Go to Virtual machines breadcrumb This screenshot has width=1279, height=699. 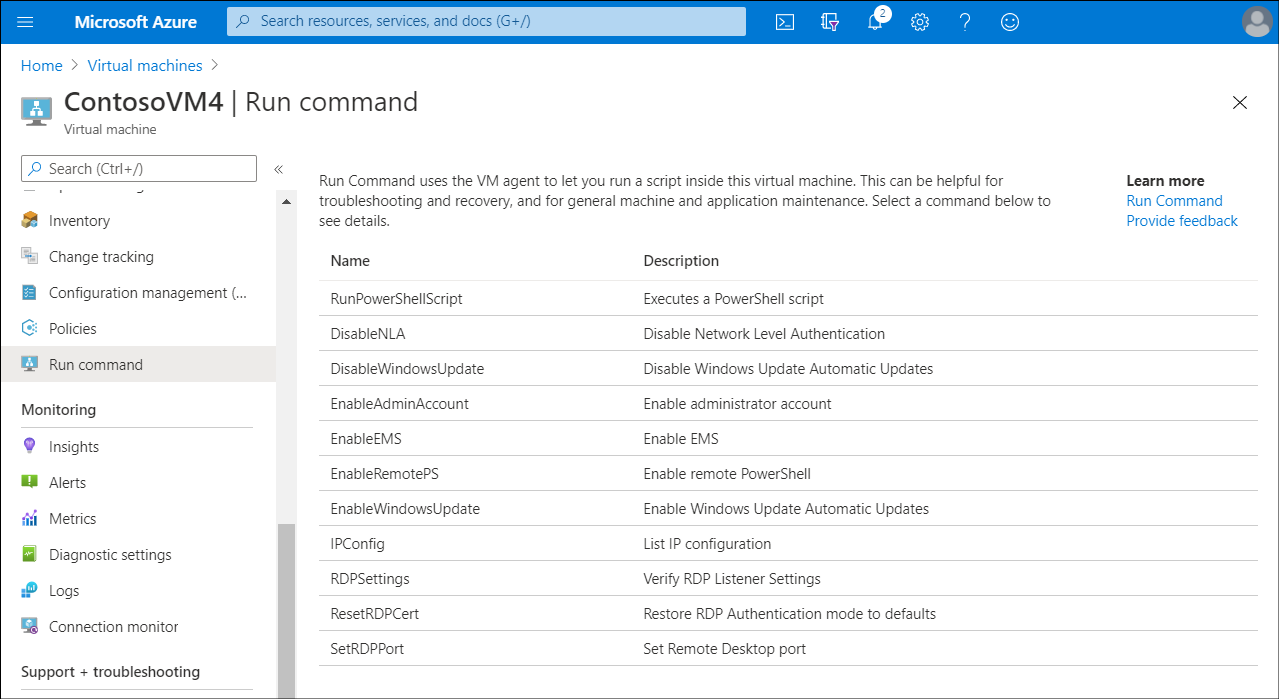pos(145,65)
